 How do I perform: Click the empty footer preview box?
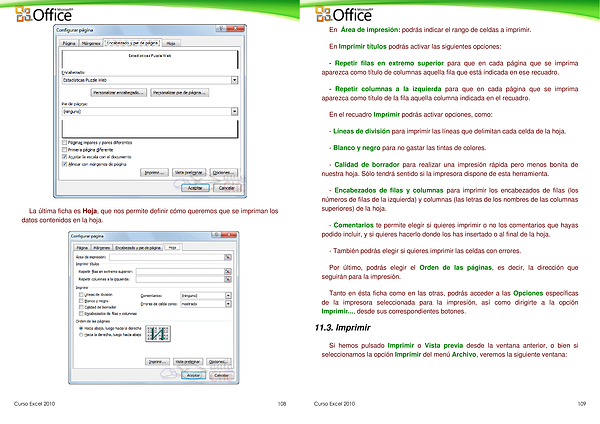tap(150, 128)
